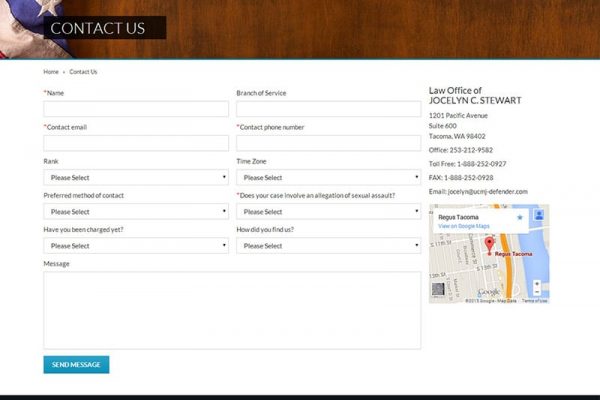600x400 pixels.
Task: Click the Branch of Service input field
Action: pos(329,109)
